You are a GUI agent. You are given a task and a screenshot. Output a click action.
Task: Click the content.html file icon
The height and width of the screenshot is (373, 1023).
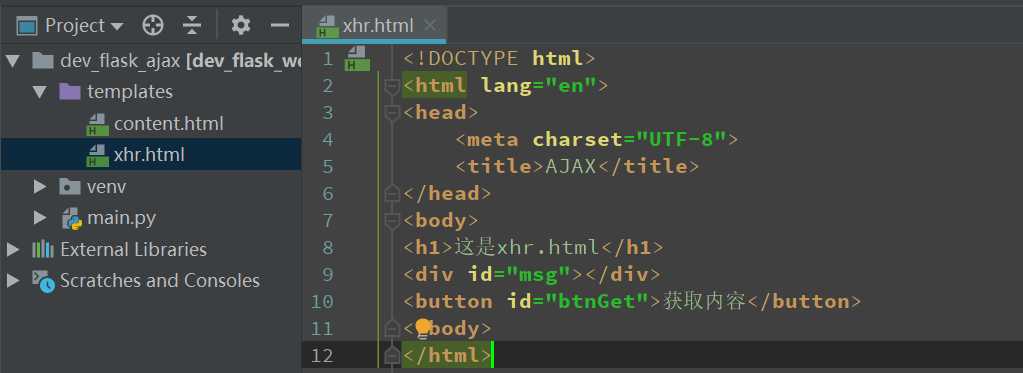(x=98, y=124)
